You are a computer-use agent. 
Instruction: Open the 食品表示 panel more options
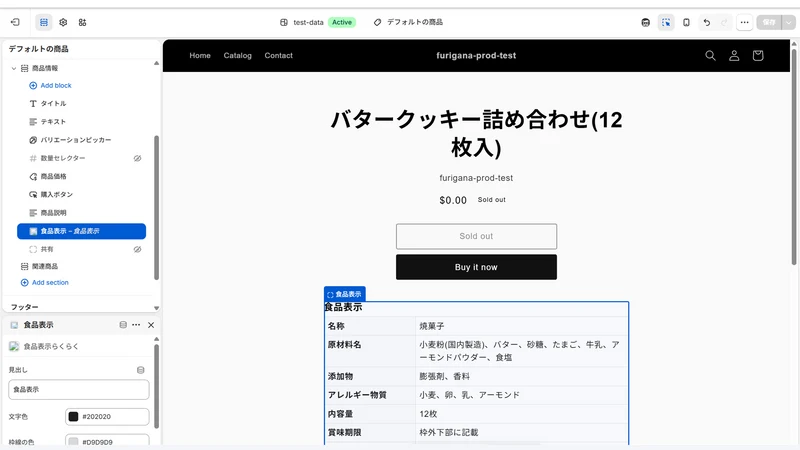pyautogui.click(x=136, y=325)
